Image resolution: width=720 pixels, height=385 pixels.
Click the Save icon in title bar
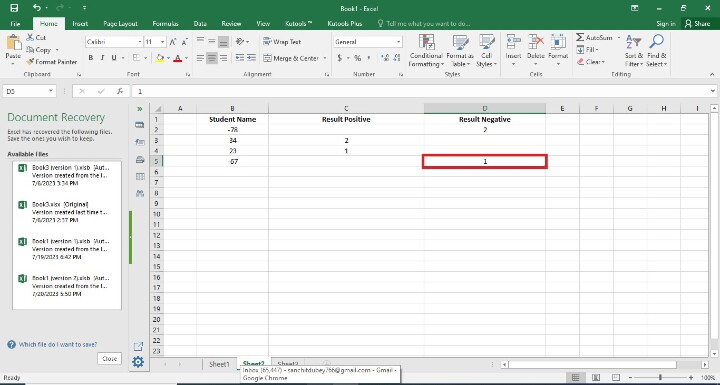[x=14, y=8]
